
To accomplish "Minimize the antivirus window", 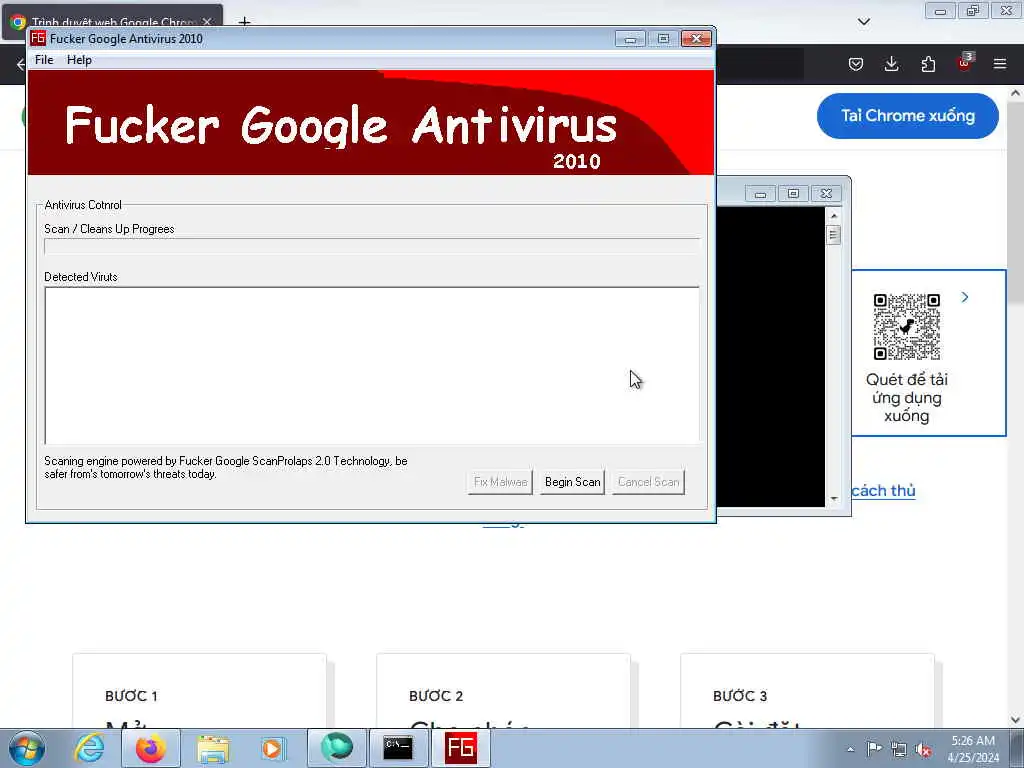I will [x=630, y=39].
